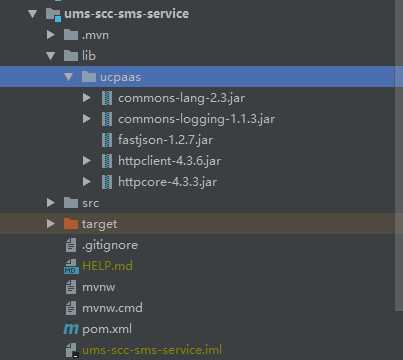The image size is (403, 360).
Task: Select commons-logging-1.1.3.jar in the tree
Action: tap(196, 119)
